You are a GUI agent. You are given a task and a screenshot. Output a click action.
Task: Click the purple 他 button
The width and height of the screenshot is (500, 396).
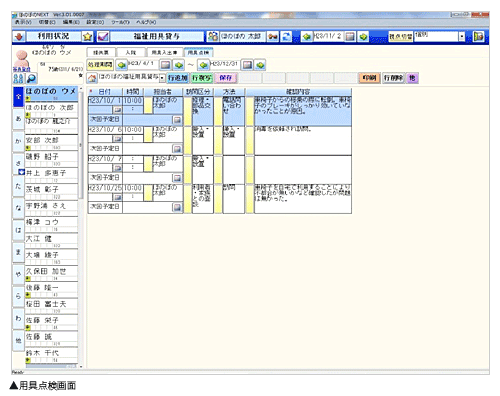tap(412, 78)
